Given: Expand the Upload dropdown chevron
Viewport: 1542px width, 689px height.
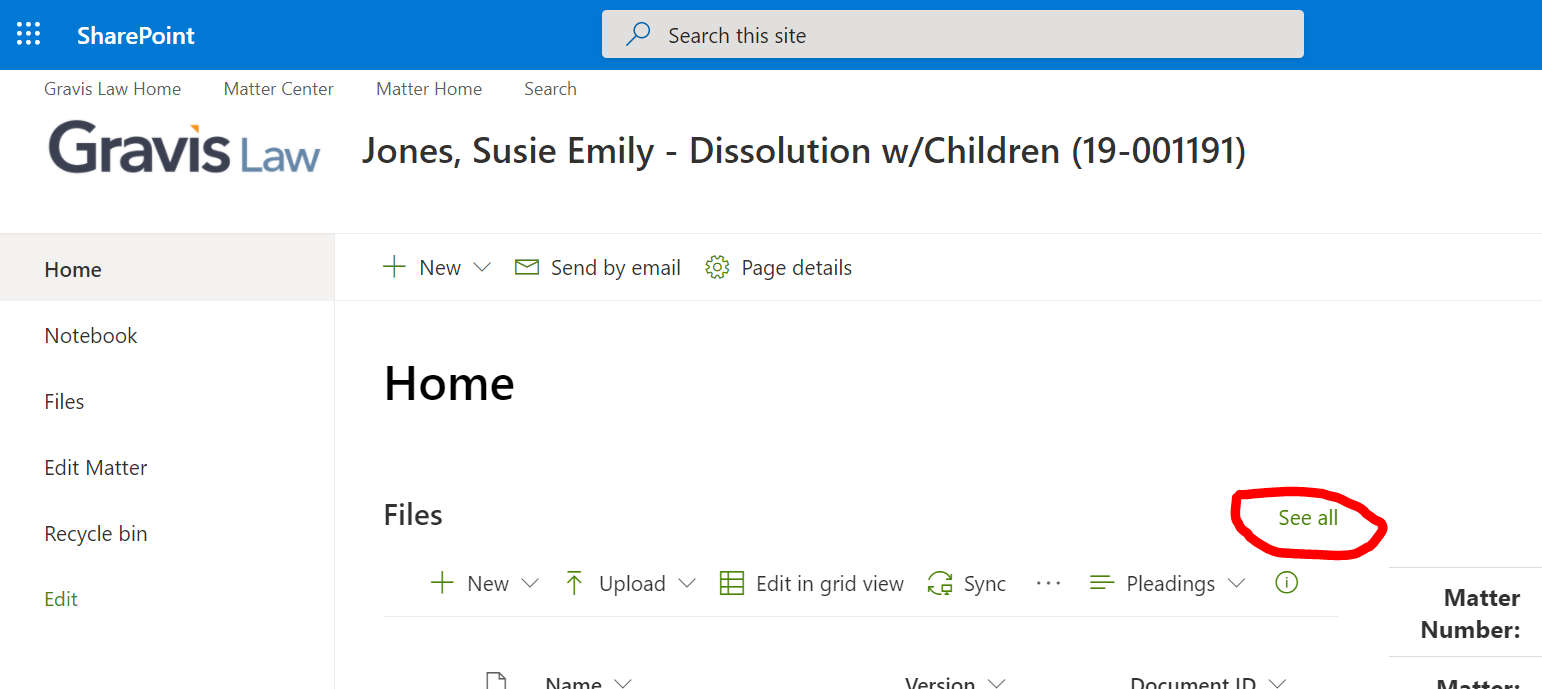Looking at the screenshot, I should click(x=687, y=583).
